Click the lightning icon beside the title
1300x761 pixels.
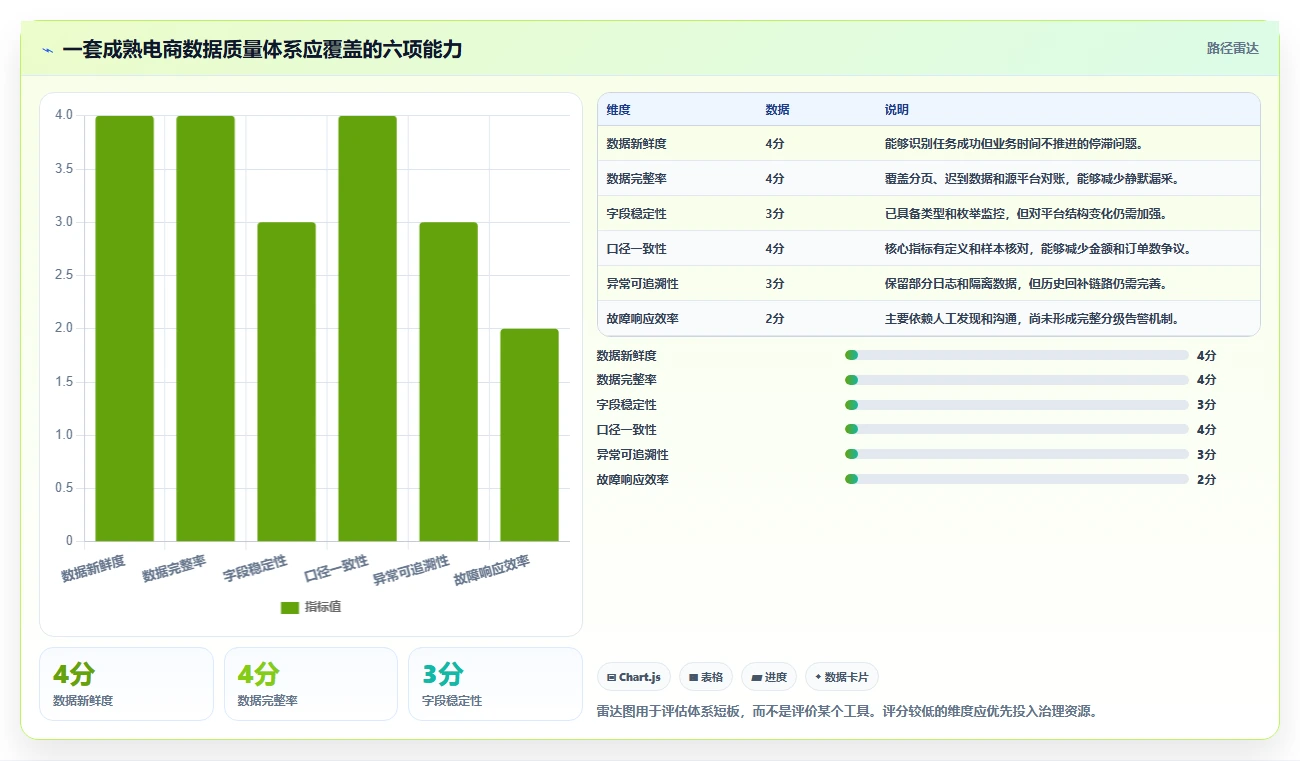(48, 50)
